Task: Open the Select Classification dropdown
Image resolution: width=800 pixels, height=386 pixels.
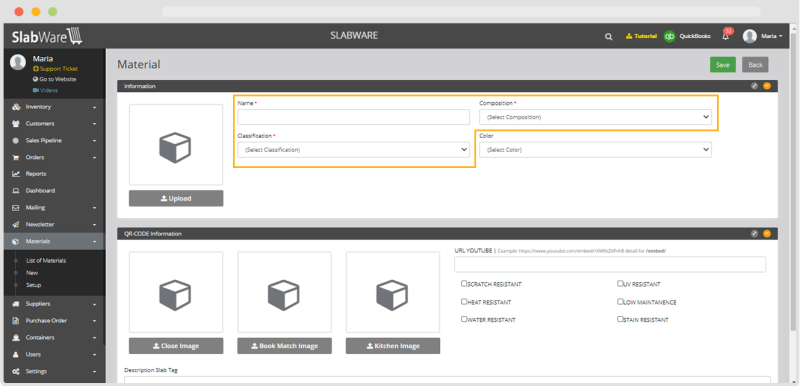Action: click(354, 150)
